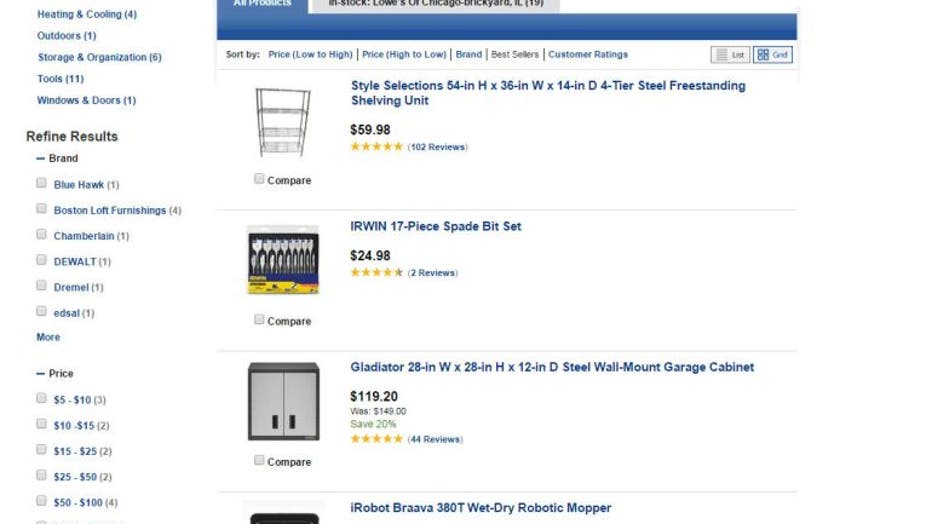
Task: Open iRobot Braava 380T mopper link
Action: coord(480,508)
